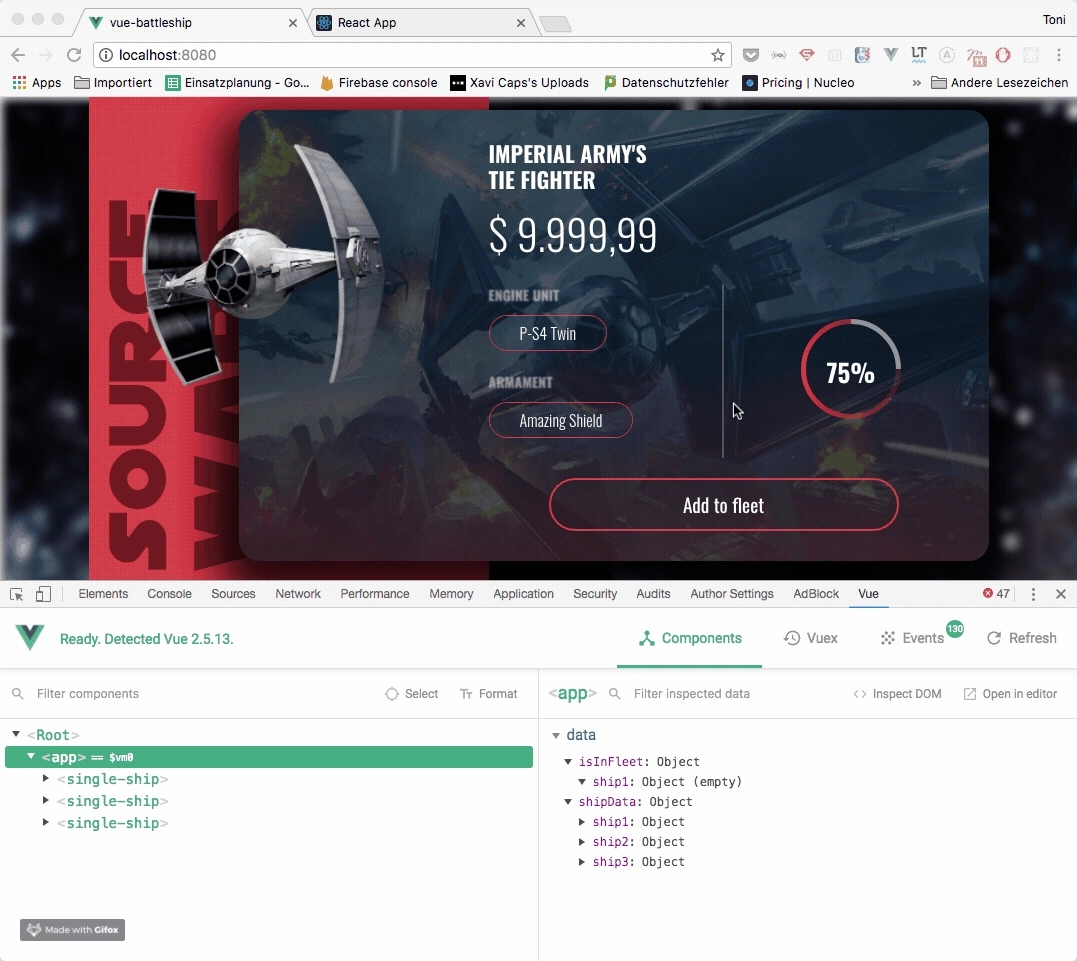Select the P-S4 Twin engine option
The image size is (1077, 961).
[x=547, y=334]
